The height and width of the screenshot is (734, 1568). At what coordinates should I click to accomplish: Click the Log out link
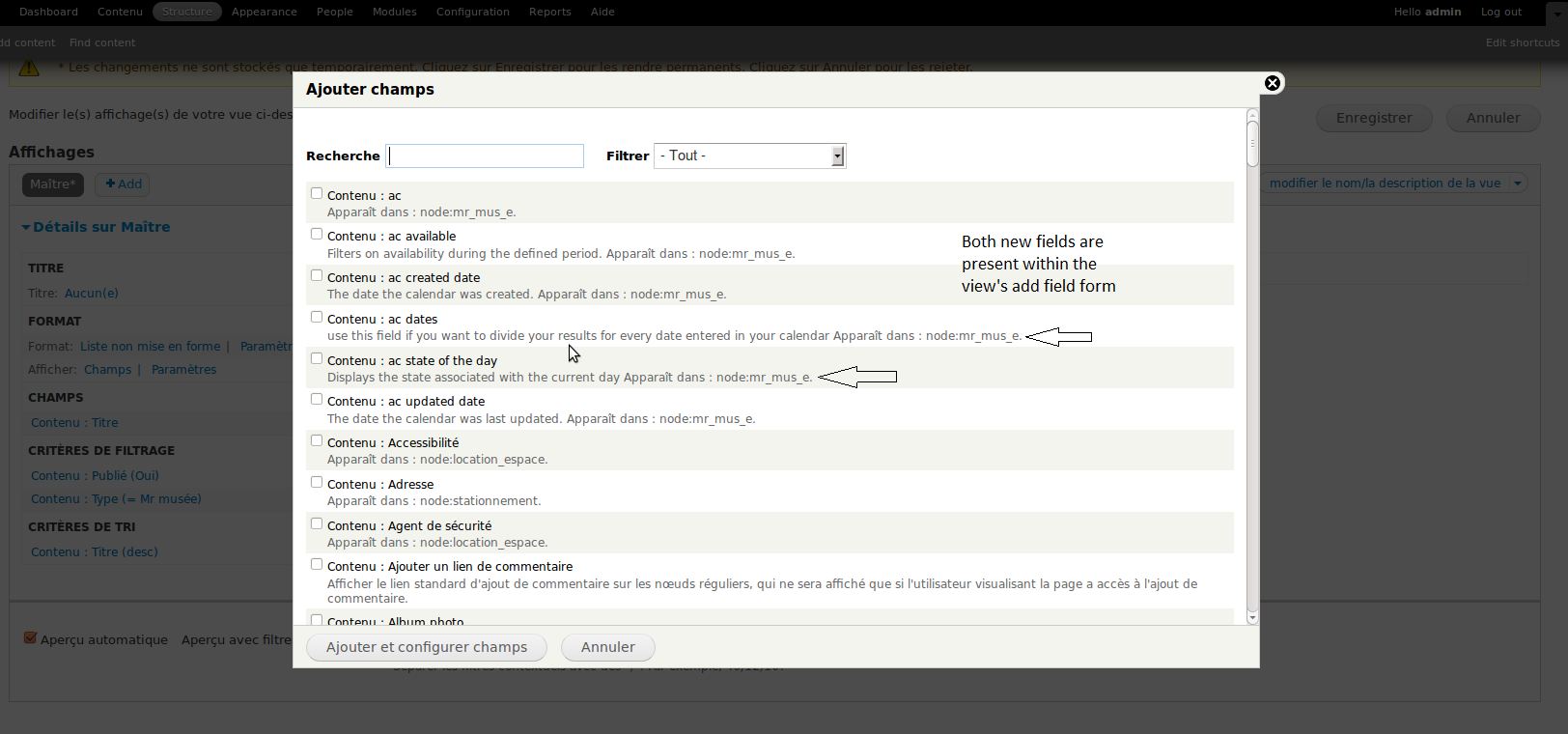[x=1501, y=12]
